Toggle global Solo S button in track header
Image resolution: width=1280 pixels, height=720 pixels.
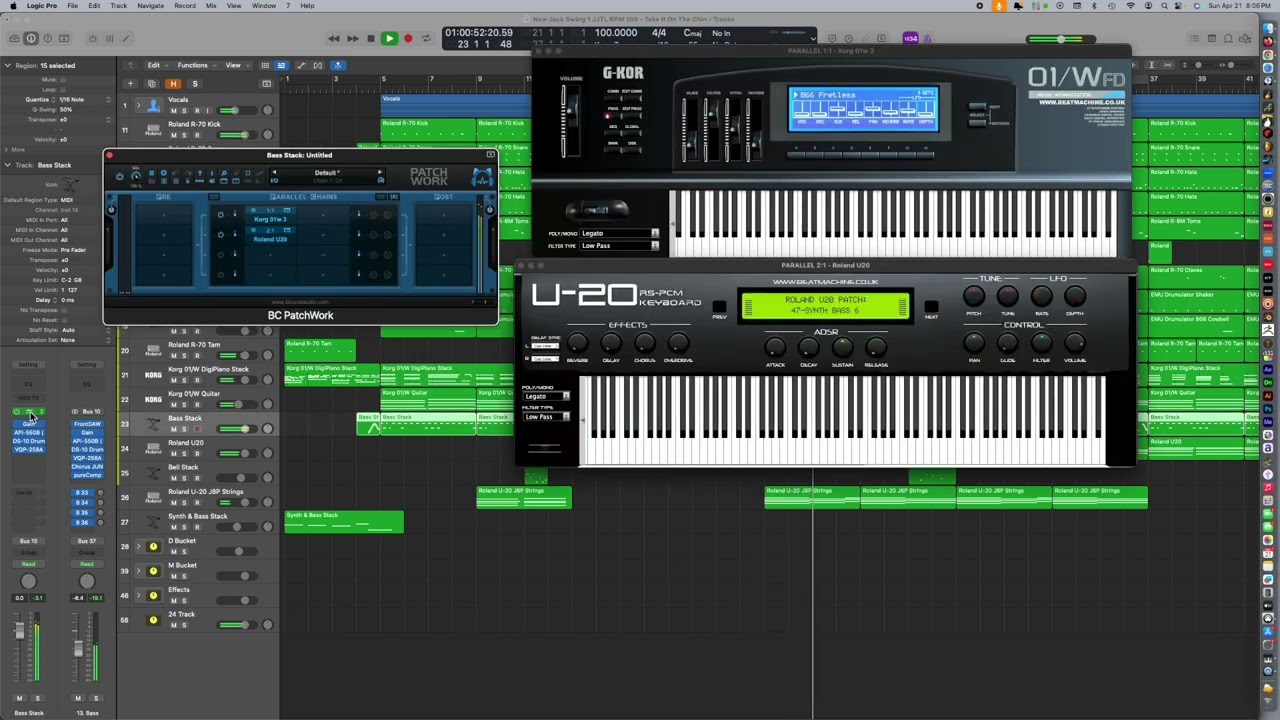coord(195,84)
